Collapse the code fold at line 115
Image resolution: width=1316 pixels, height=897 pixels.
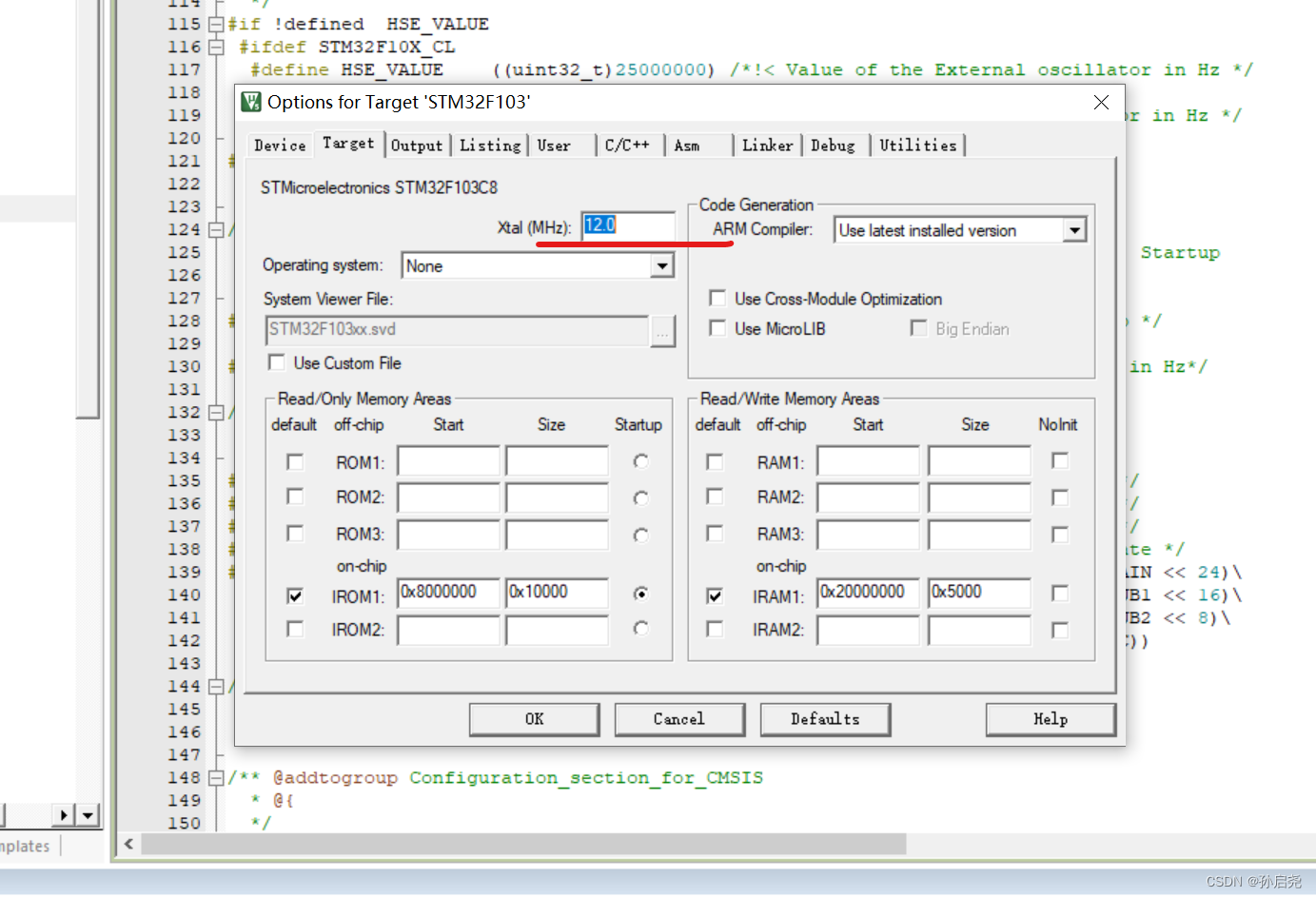point(216,24)
